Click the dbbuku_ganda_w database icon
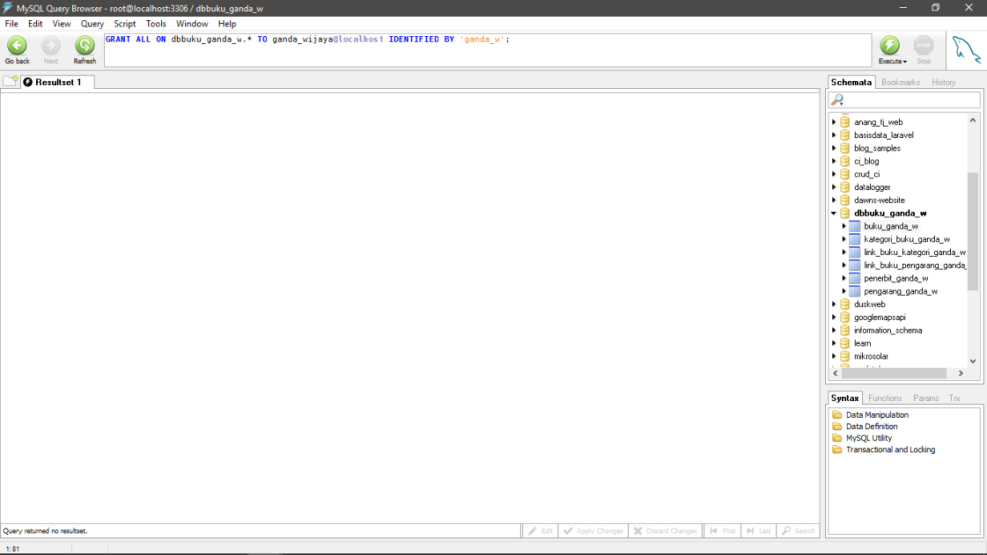987x555 pixels. click(845, 213)
